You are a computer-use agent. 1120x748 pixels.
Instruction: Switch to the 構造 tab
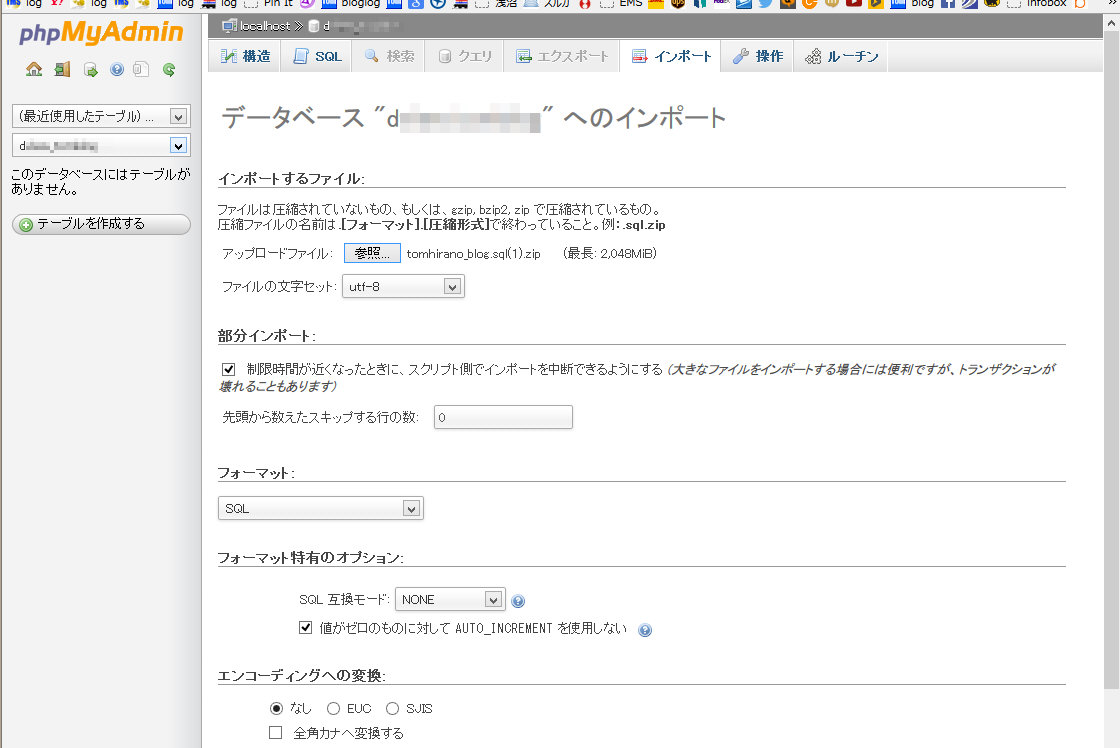pyautogui.click(x=246, y=57)
